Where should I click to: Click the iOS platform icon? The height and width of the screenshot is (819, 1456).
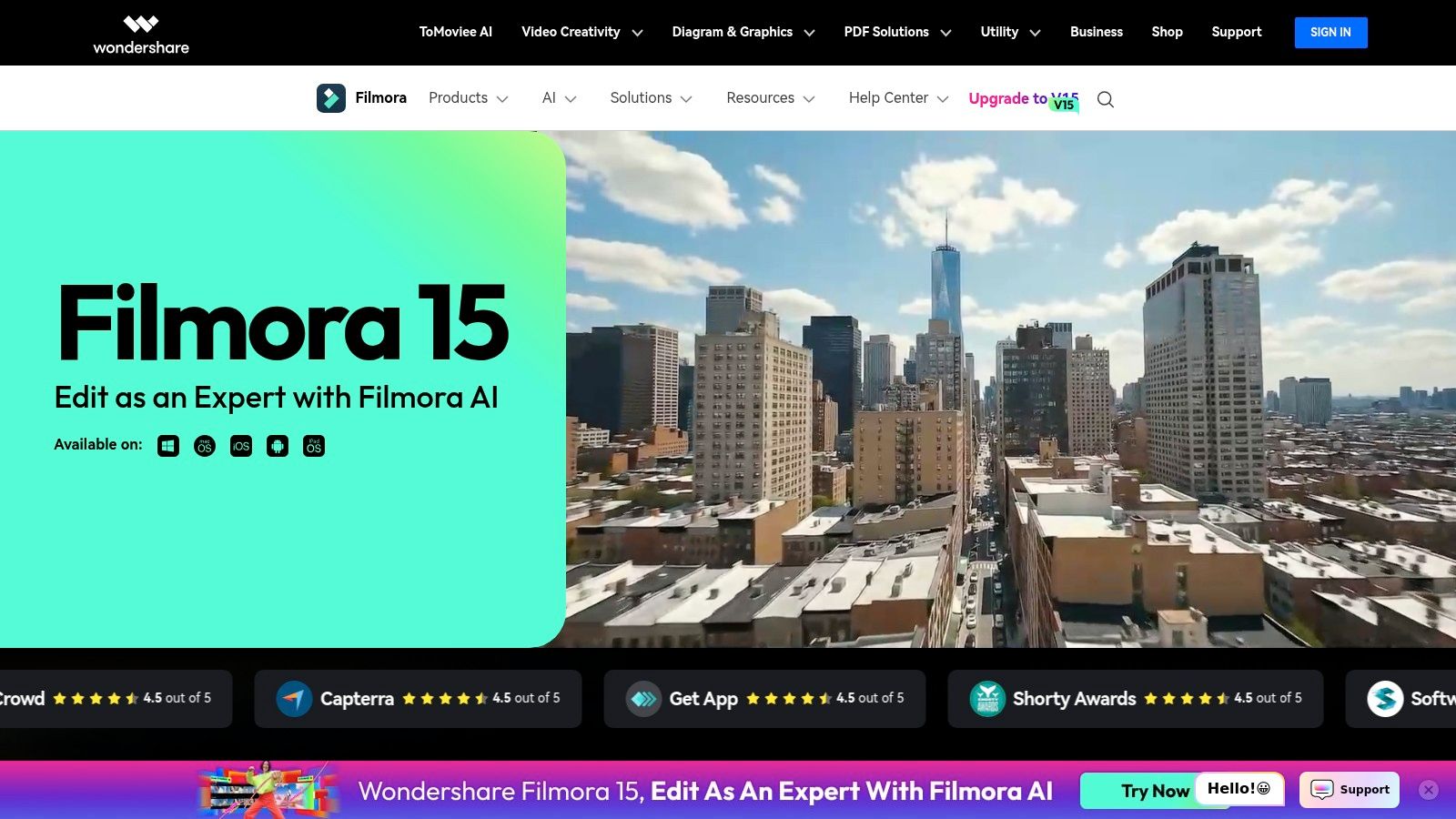tap(240, 446)
